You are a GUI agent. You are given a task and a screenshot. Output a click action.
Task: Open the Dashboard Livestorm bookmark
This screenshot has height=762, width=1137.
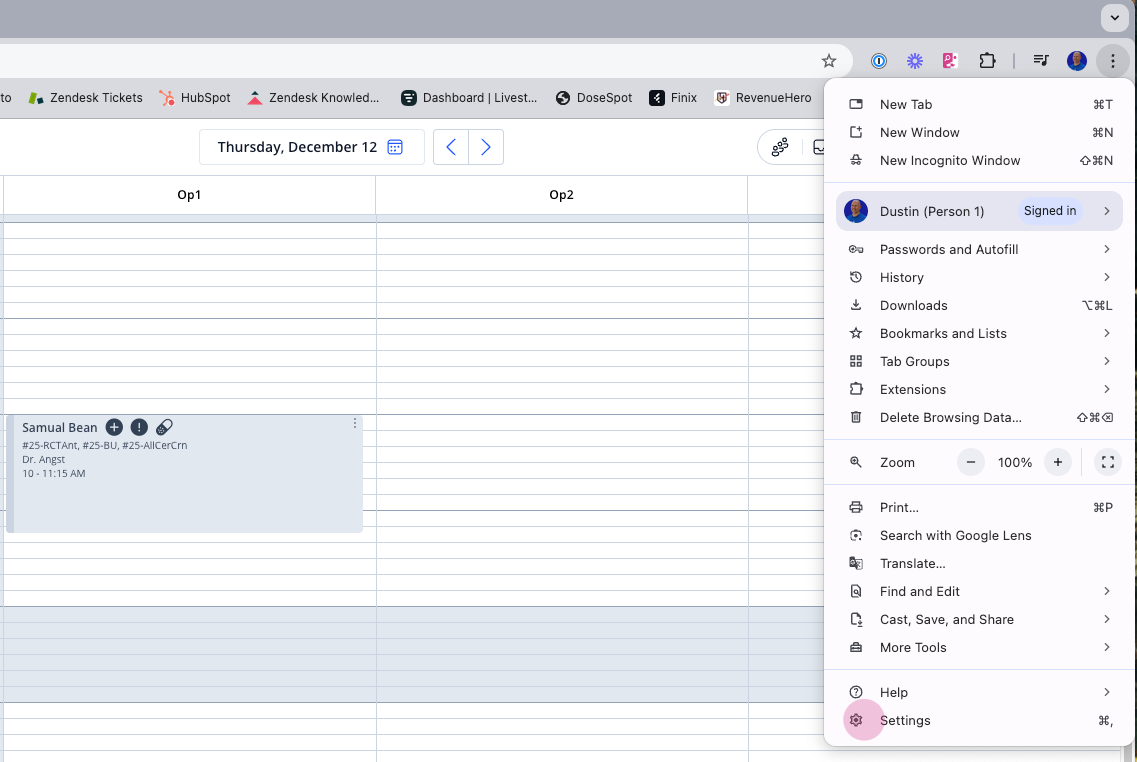[469, 98]
